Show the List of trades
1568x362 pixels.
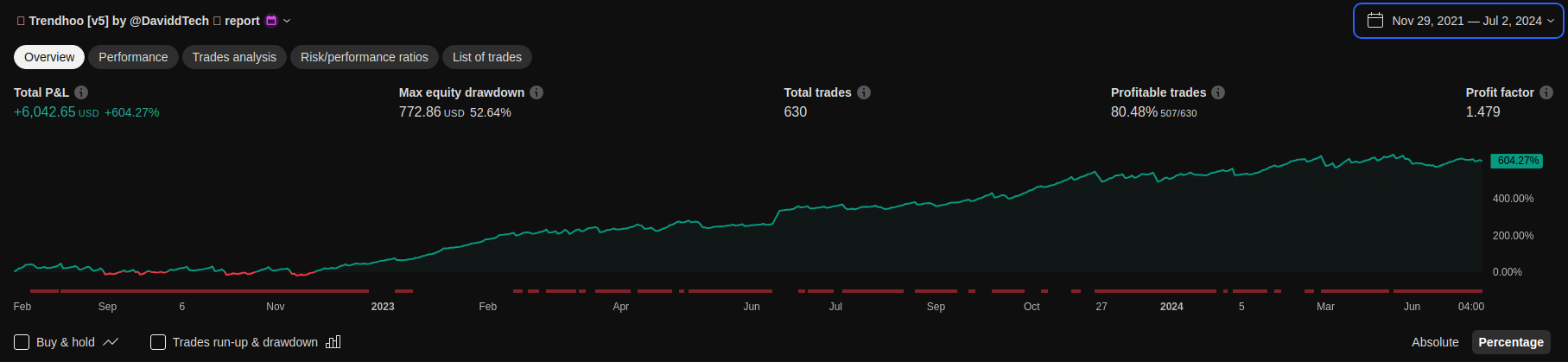click(487, 57)
